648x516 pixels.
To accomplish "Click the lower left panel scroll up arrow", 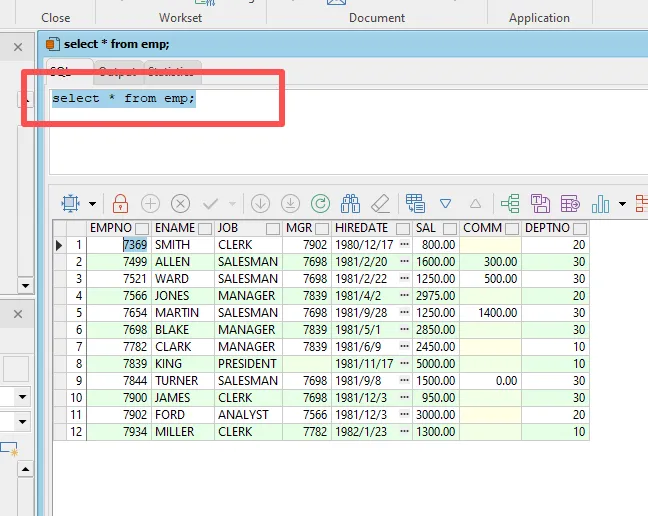I will point(25,469).
